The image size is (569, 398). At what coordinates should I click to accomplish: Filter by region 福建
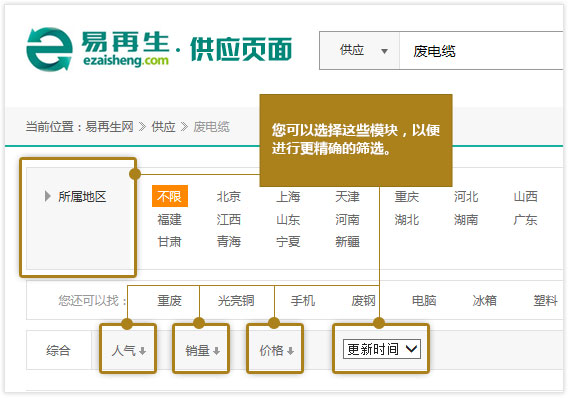click(x=169, y=219)
